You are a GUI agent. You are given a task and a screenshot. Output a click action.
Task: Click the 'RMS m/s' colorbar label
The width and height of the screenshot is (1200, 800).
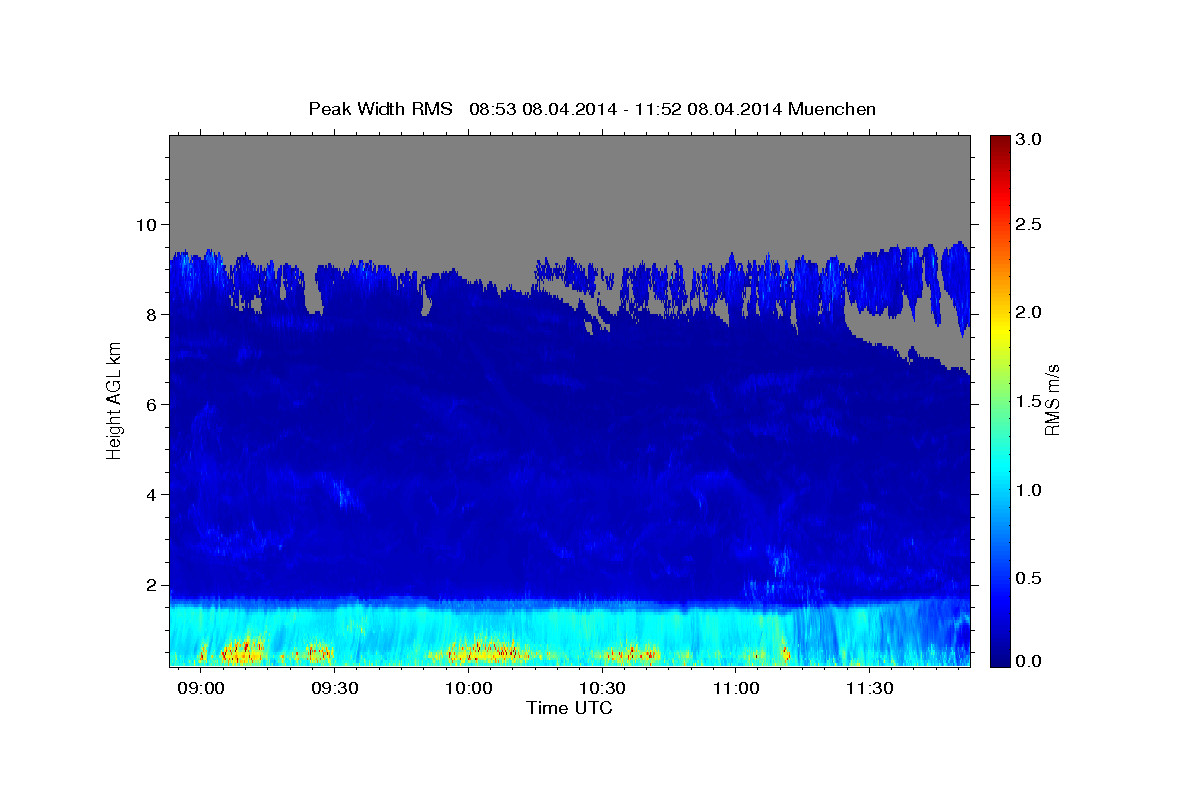1051,400
